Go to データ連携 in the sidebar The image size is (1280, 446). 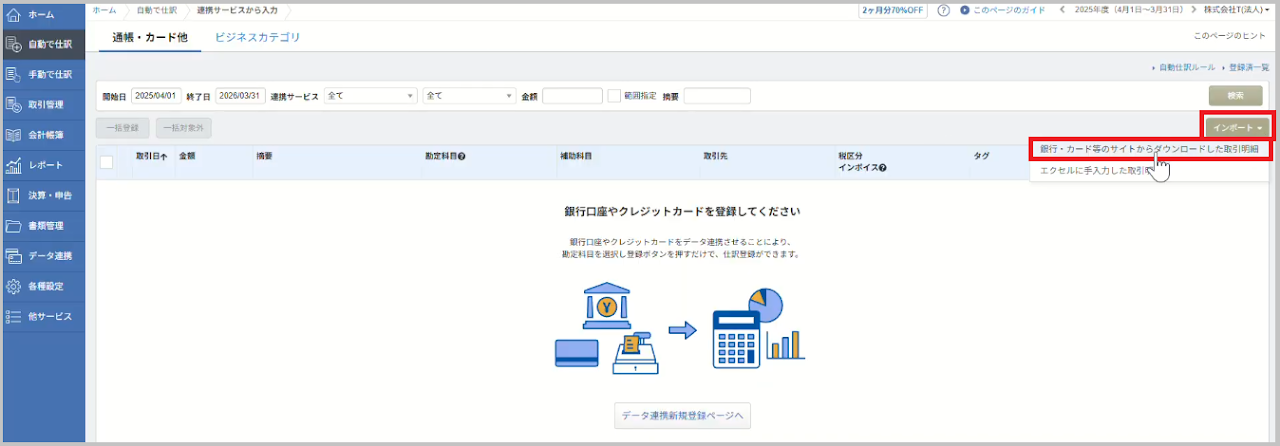pos(43,255)
